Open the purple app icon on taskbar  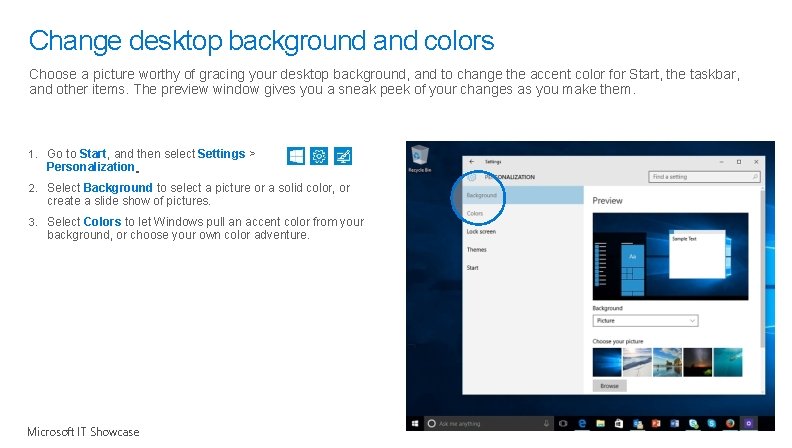tap(749, 424)
